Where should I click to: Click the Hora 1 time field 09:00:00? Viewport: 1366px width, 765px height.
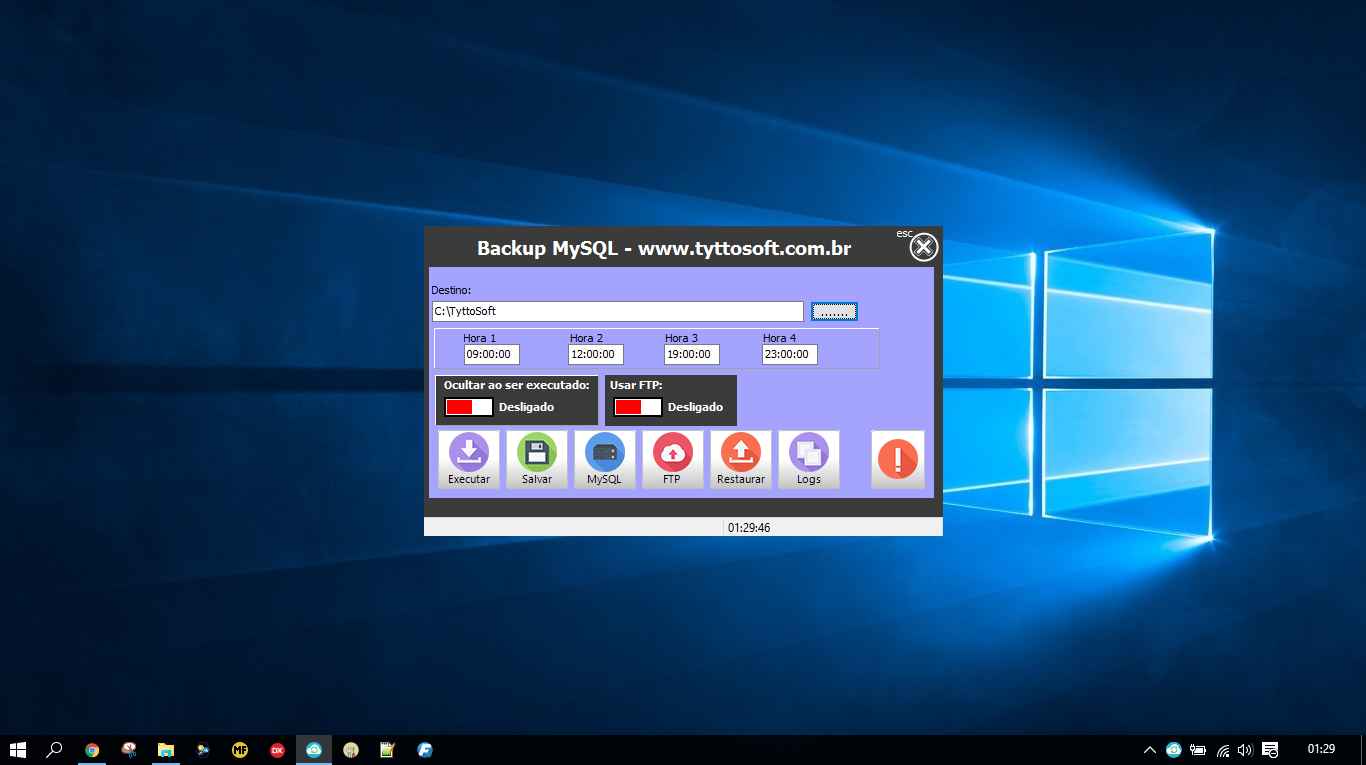pyautogui.click(x=491, y=354)
